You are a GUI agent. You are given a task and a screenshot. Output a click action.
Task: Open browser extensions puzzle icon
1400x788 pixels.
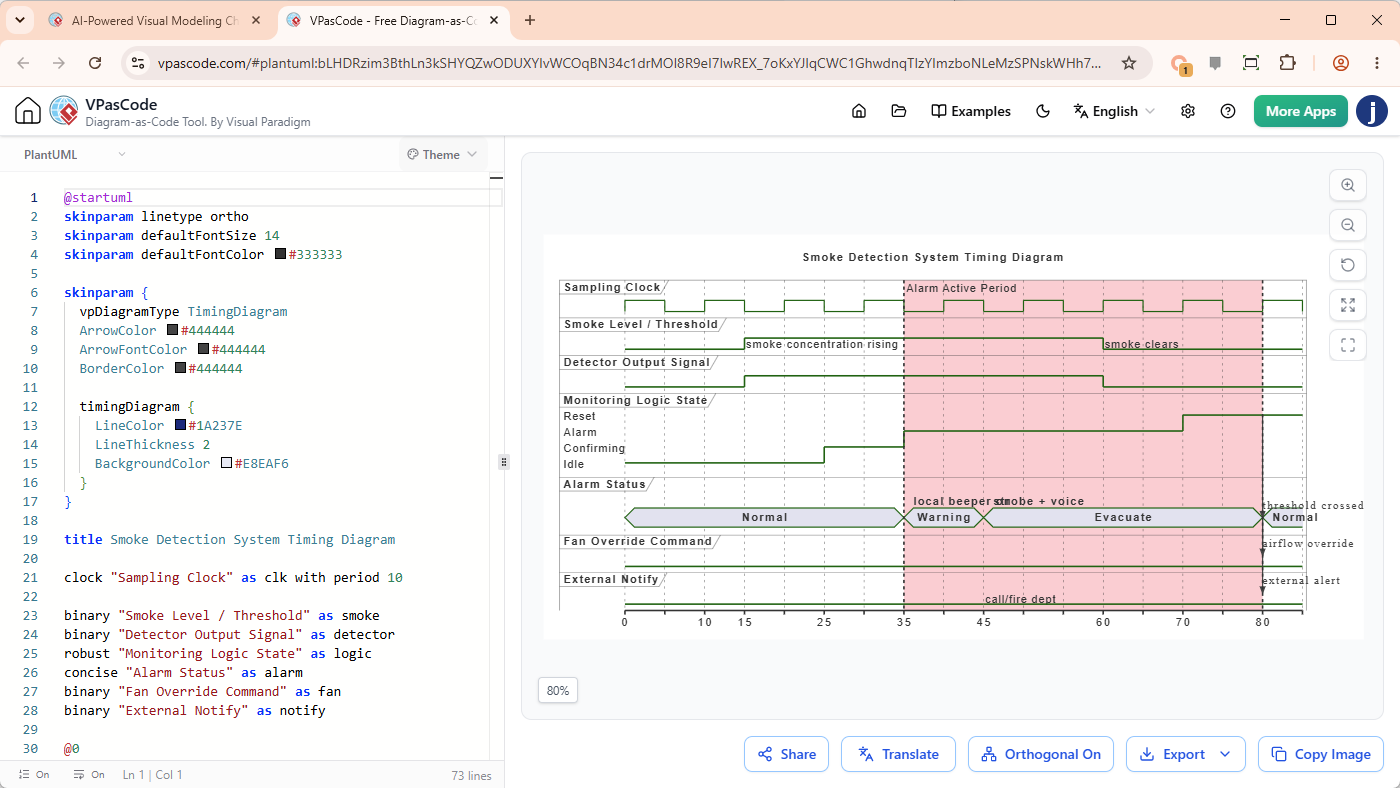click(1288, 63)
